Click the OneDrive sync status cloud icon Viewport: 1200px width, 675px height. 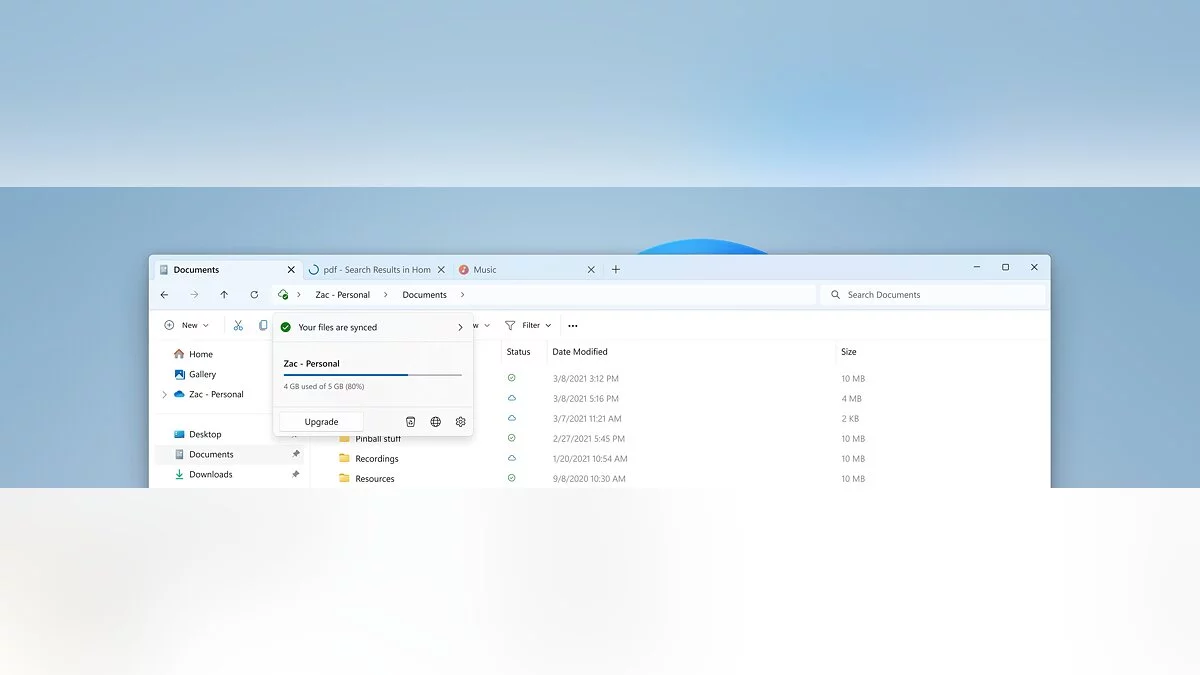coord(283,295)
